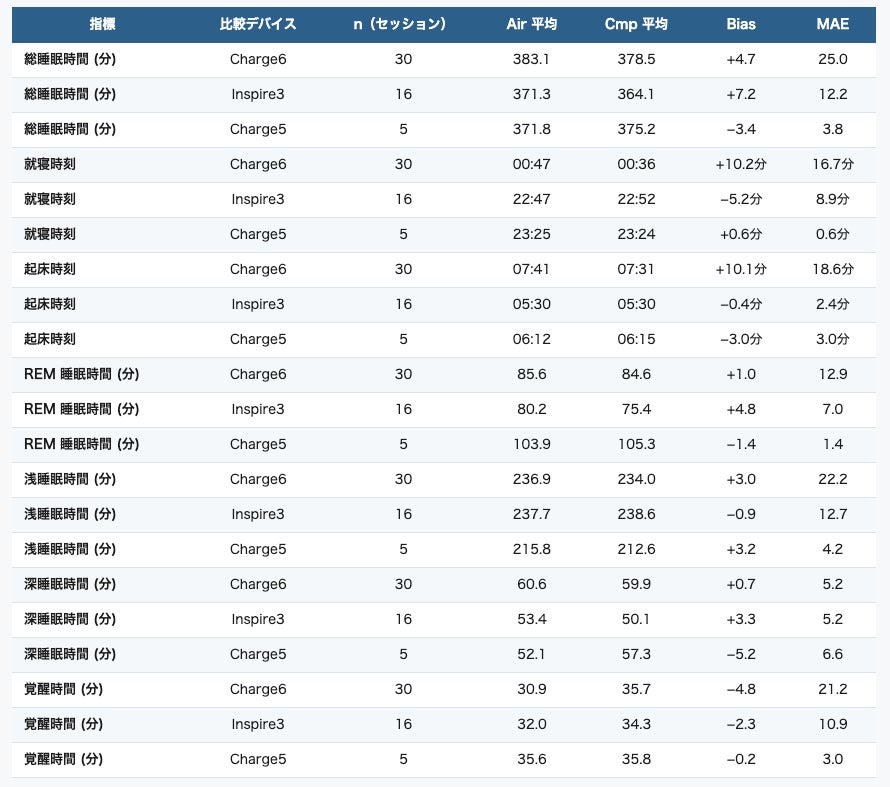
Task: Click the 103.9 REM Air average cell
Action: pyautogui.click(x=531, y=444)
